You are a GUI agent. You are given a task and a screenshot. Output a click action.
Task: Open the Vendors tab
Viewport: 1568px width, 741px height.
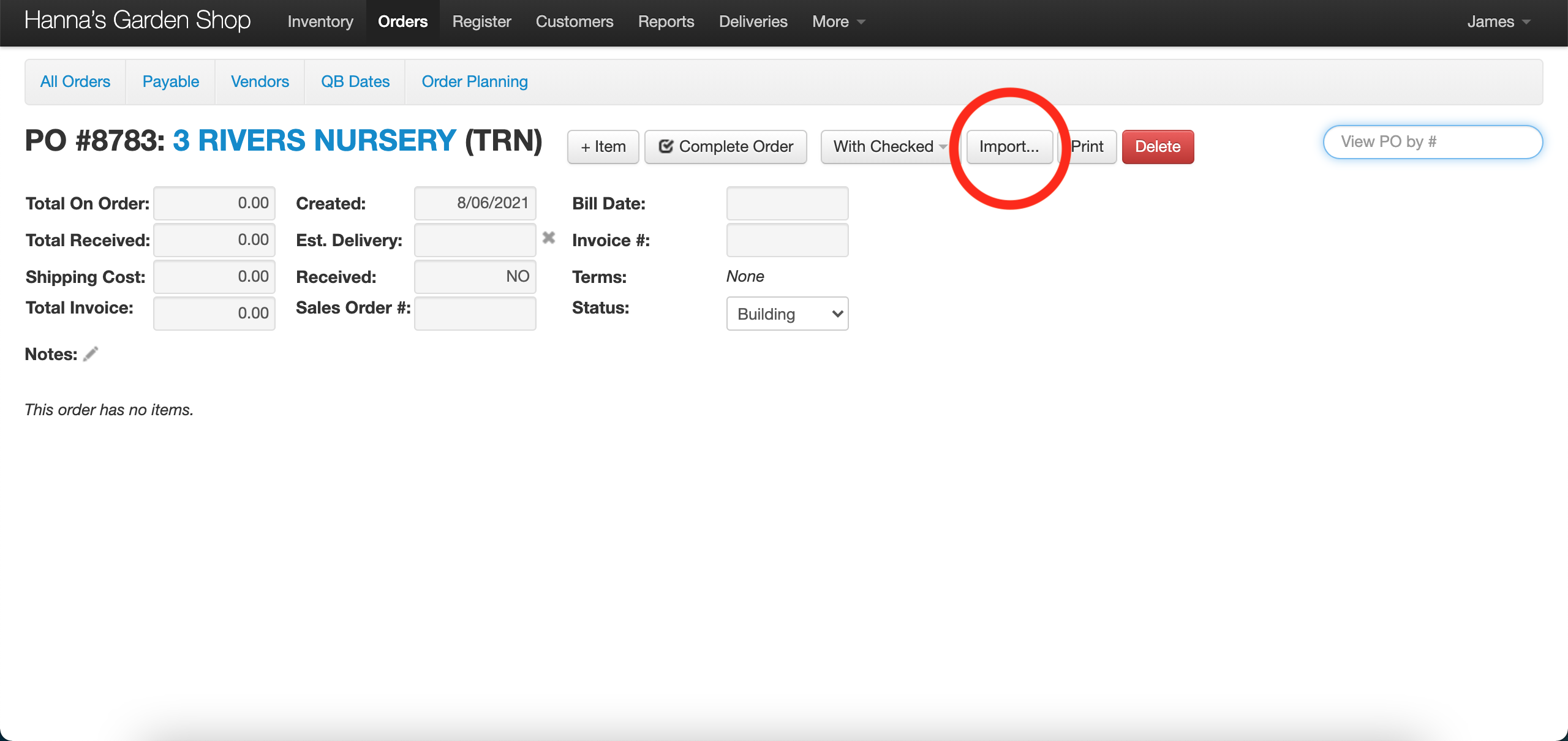pos(260,81)
